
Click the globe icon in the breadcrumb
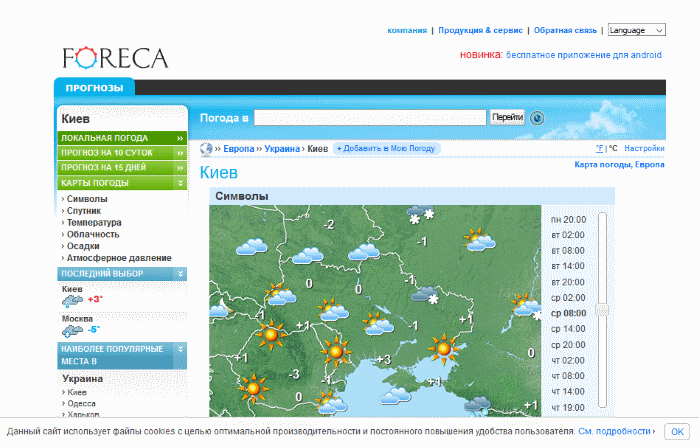(x=207, y=148)
